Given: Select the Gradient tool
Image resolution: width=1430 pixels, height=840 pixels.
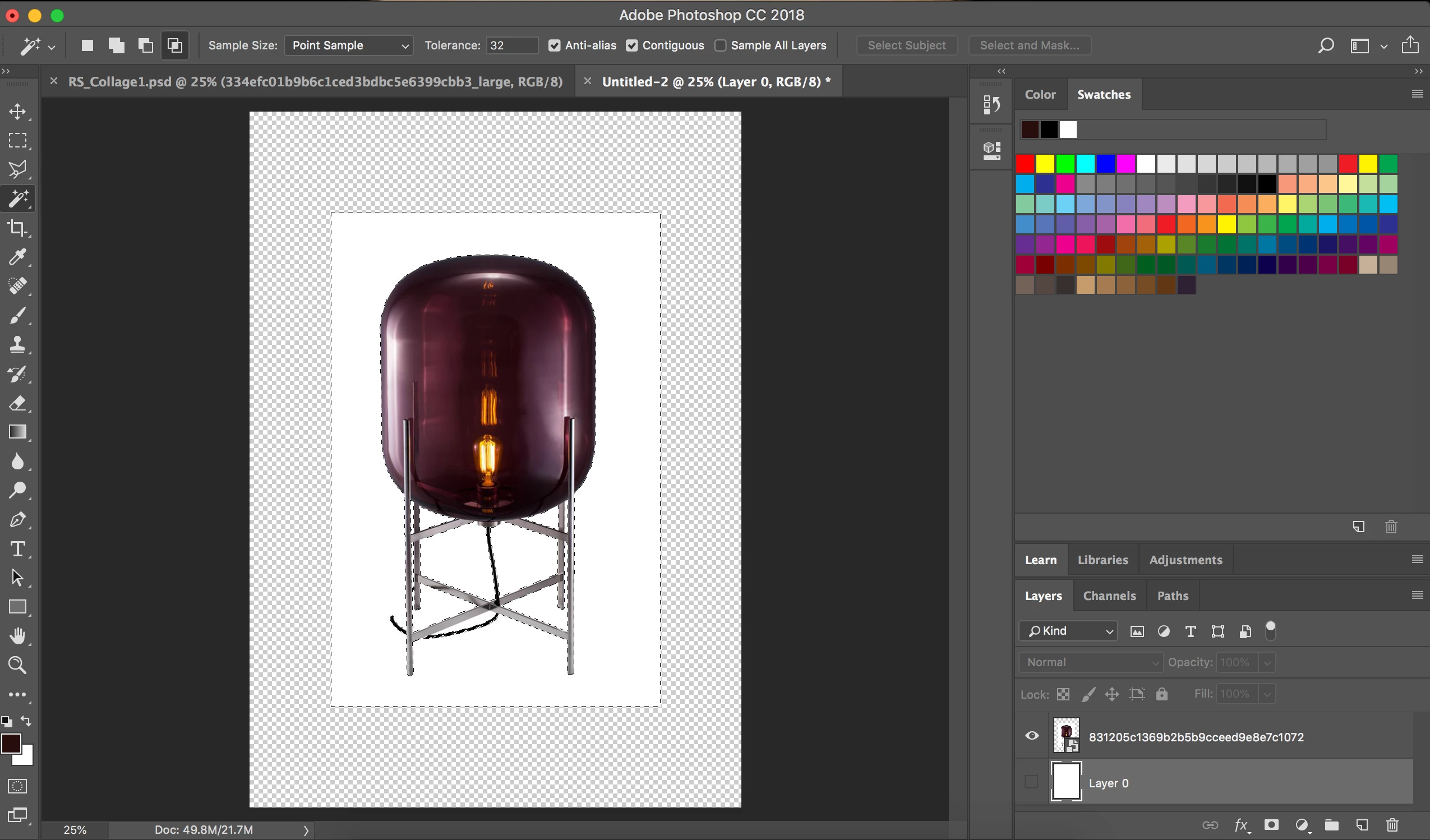Looking at the screenshot, I should point(17,432).
